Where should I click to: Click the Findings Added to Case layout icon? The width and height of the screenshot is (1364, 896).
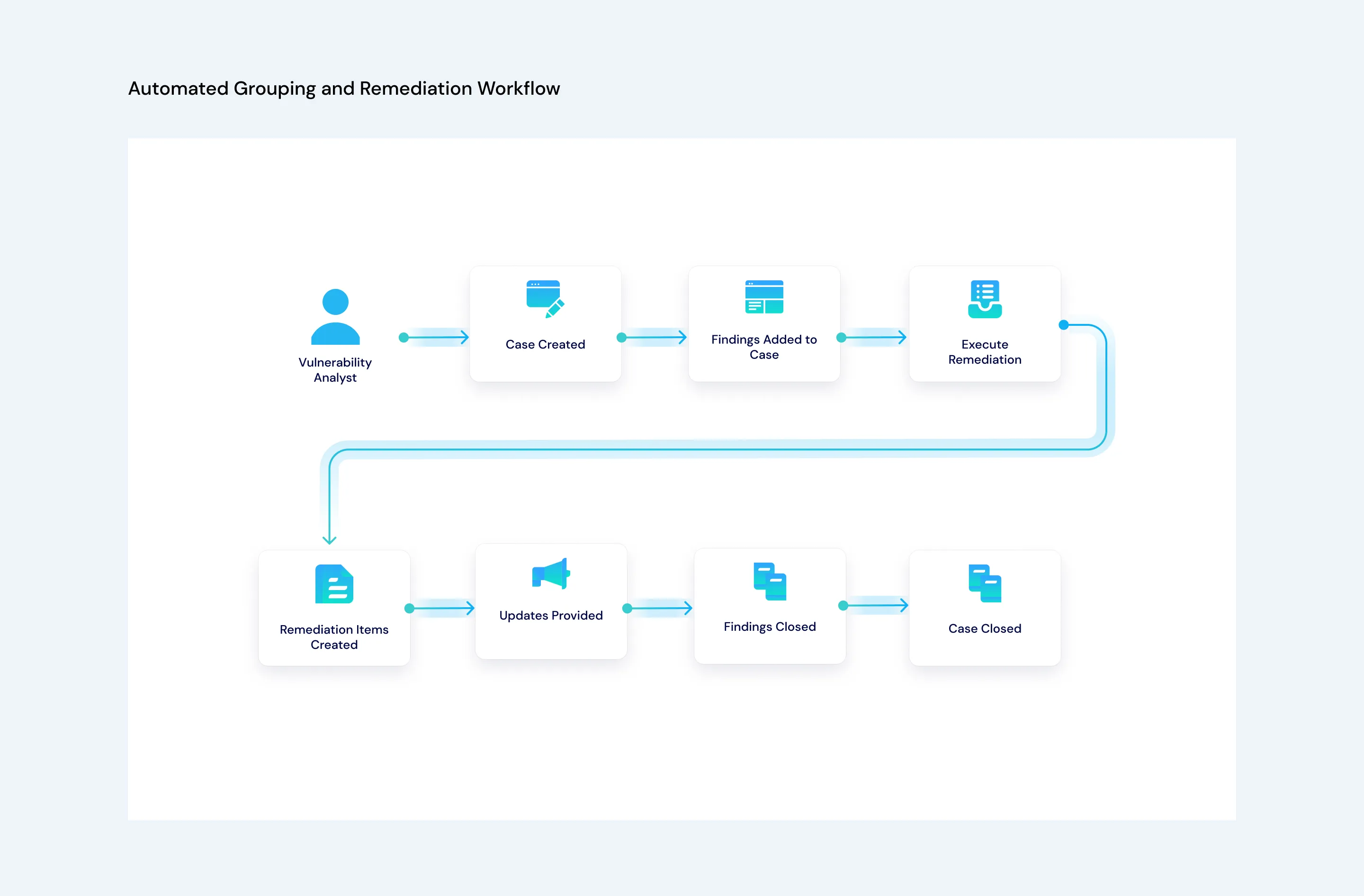point(764,297)
